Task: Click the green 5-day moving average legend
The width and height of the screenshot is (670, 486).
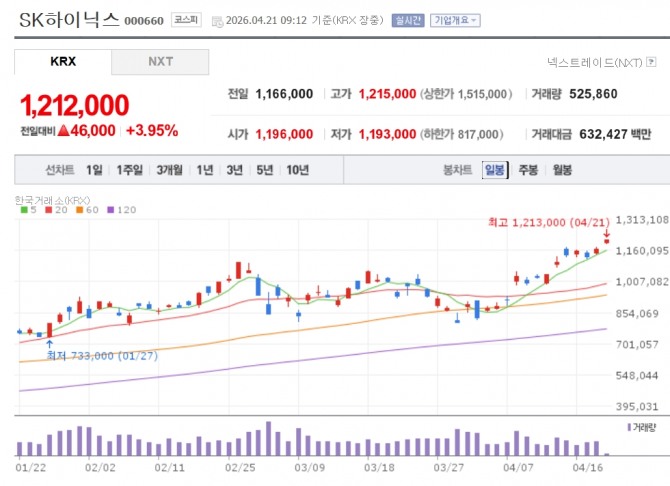Action: pyautogui.click(x=23, y=210)
